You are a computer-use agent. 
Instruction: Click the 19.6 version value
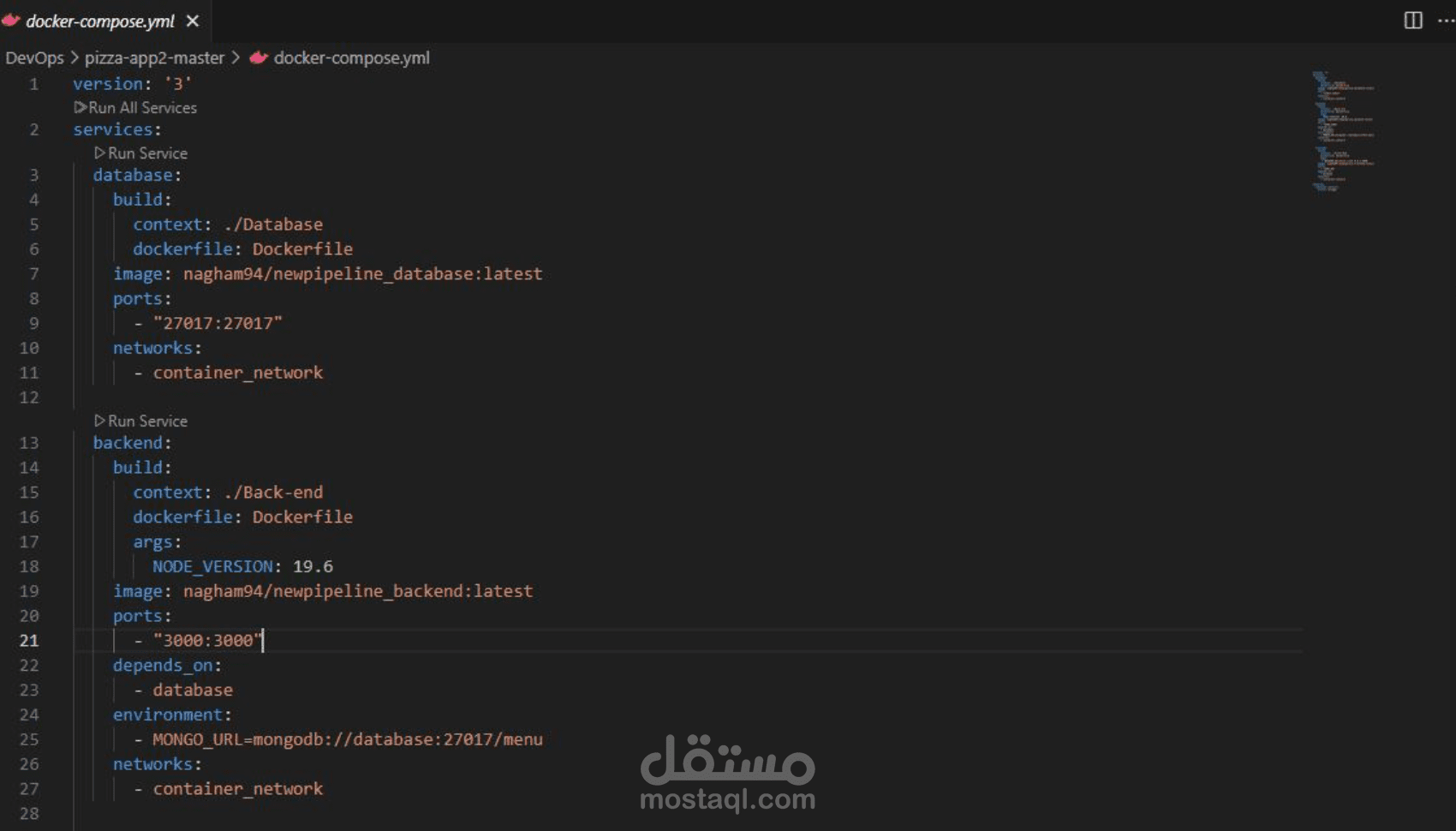pyautogui.click(x=313, y=566)
